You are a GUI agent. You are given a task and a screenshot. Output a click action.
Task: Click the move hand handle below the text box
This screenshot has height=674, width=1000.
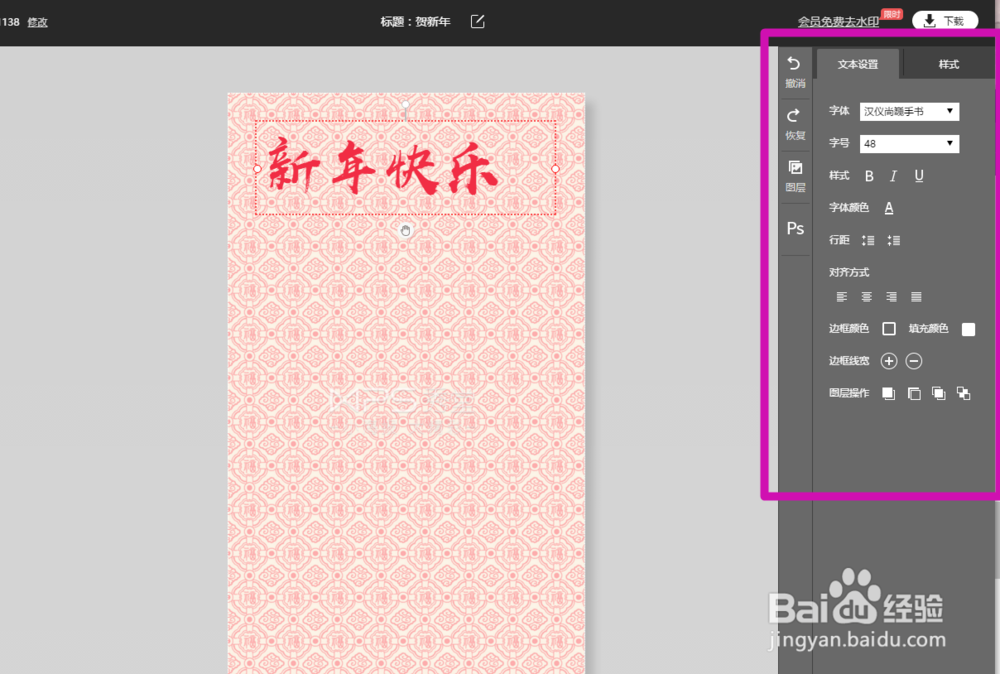pos(406,230)
